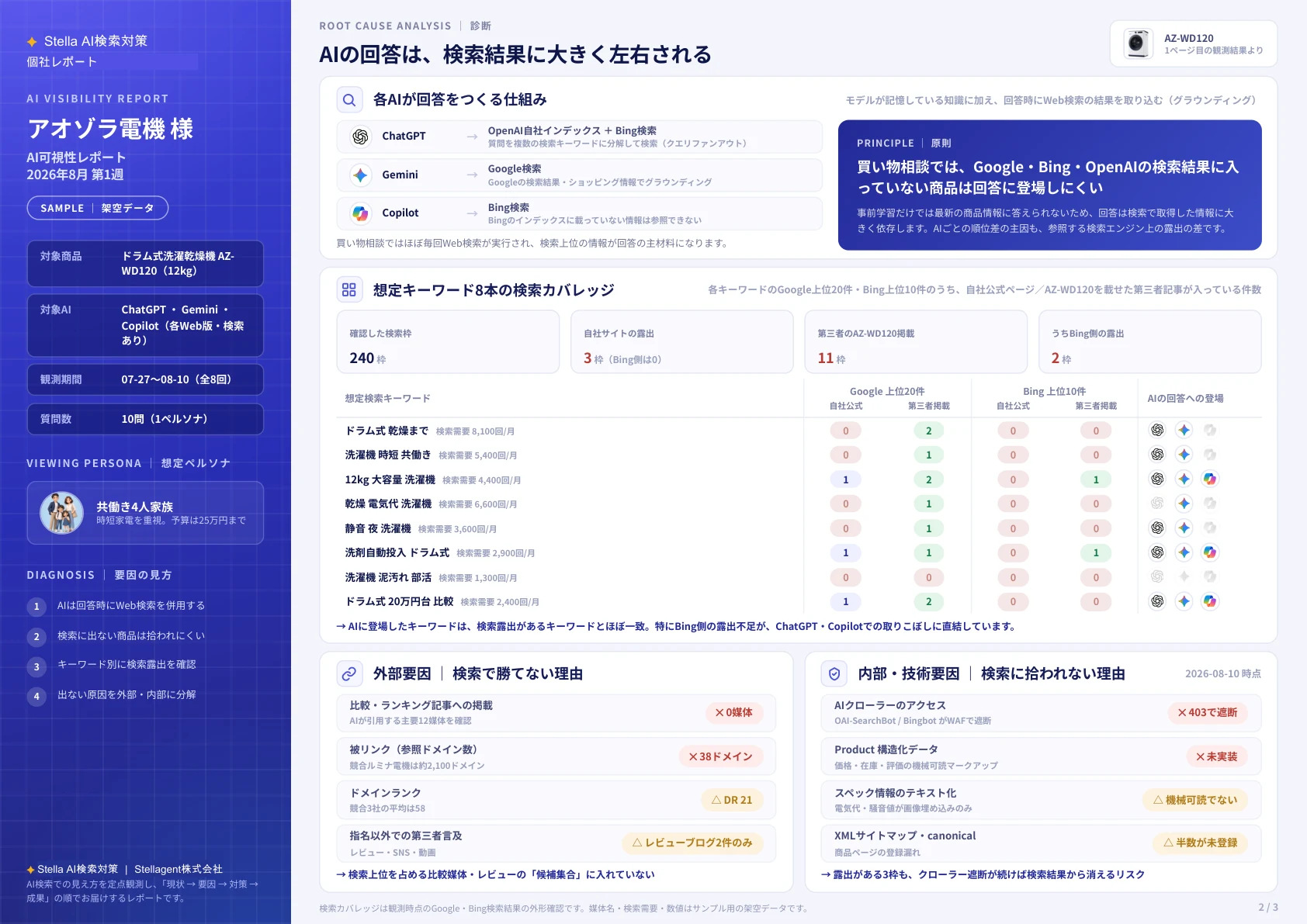Click the ×403で遮断 status badge
Image resolution: width=1307 pixels, height=924 pixels.
(1208, 713)
